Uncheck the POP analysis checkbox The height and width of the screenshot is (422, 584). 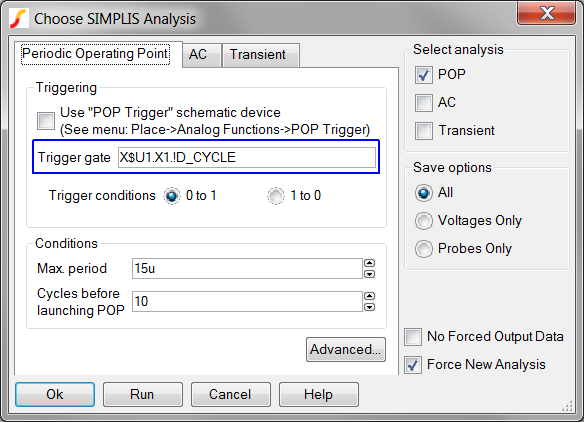pyautogui.click(x=424, y=74)
